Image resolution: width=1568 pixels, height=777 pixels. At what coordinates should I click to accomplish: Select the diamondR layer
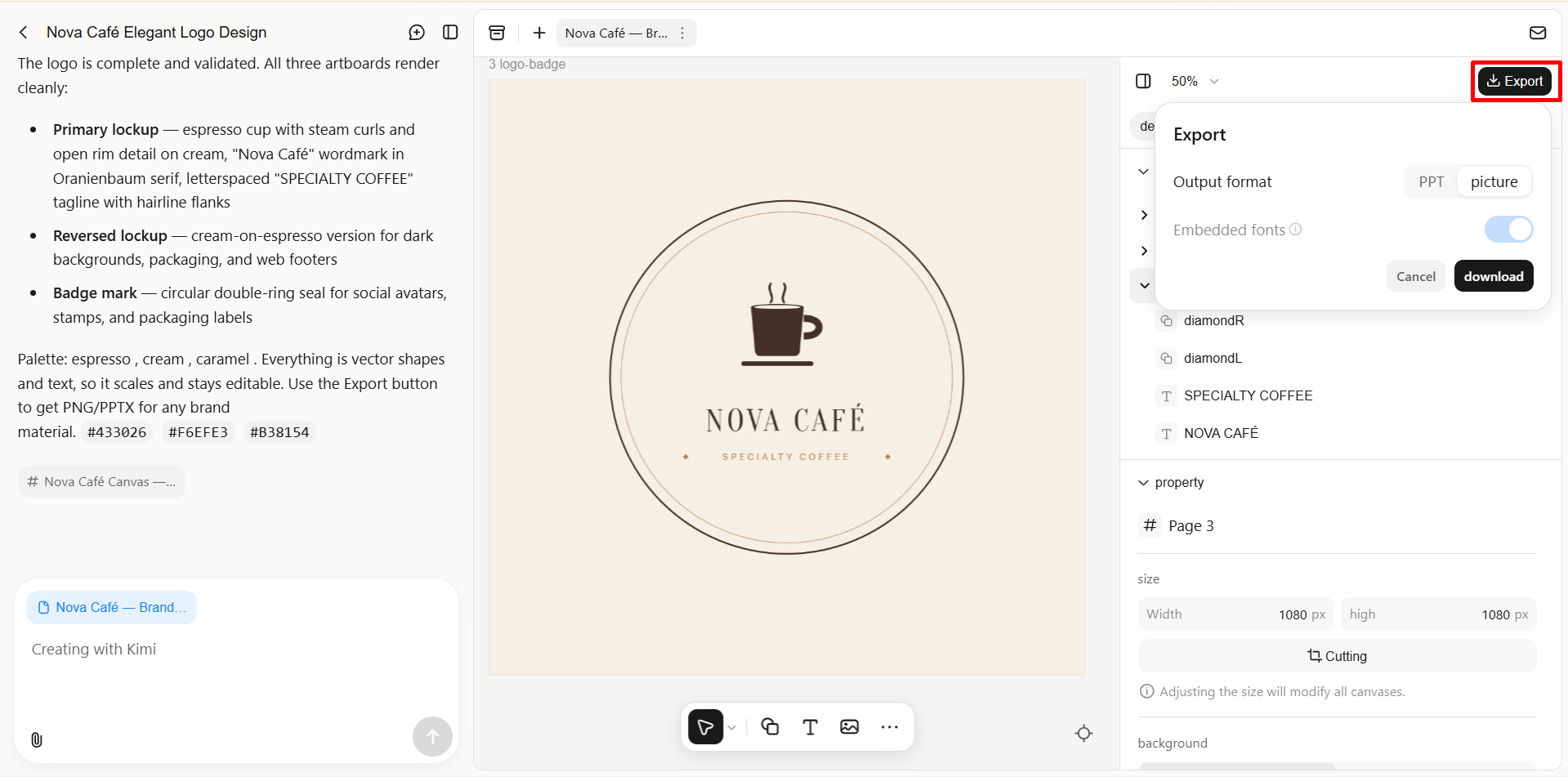1213,320
